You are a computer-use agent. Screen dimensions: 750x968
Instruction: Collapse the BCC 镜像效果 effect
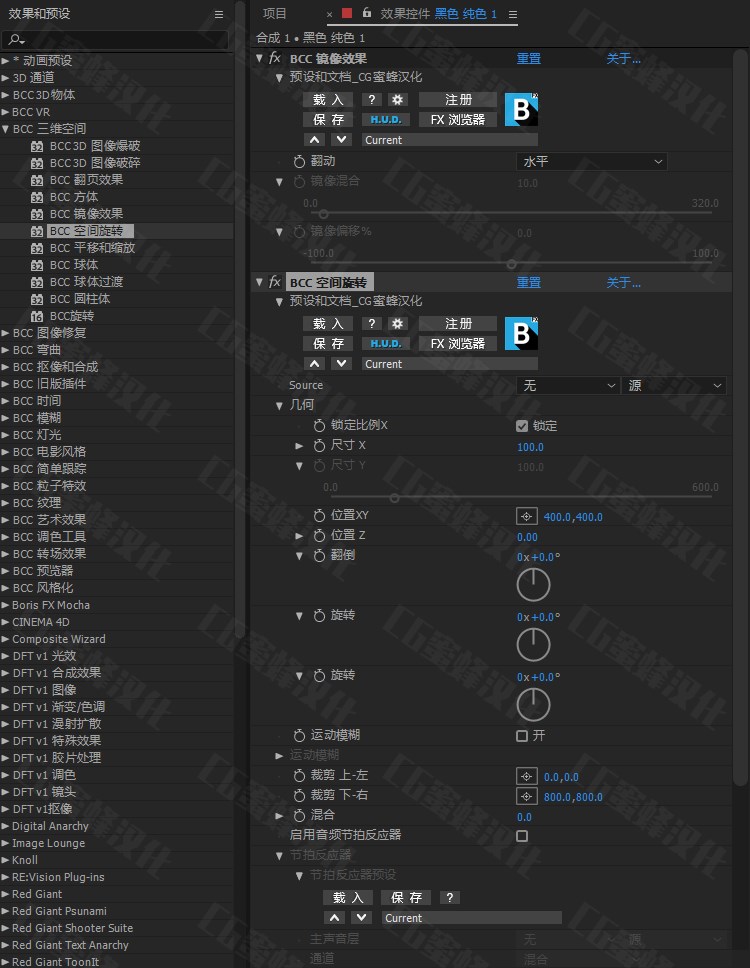(259, 58)
